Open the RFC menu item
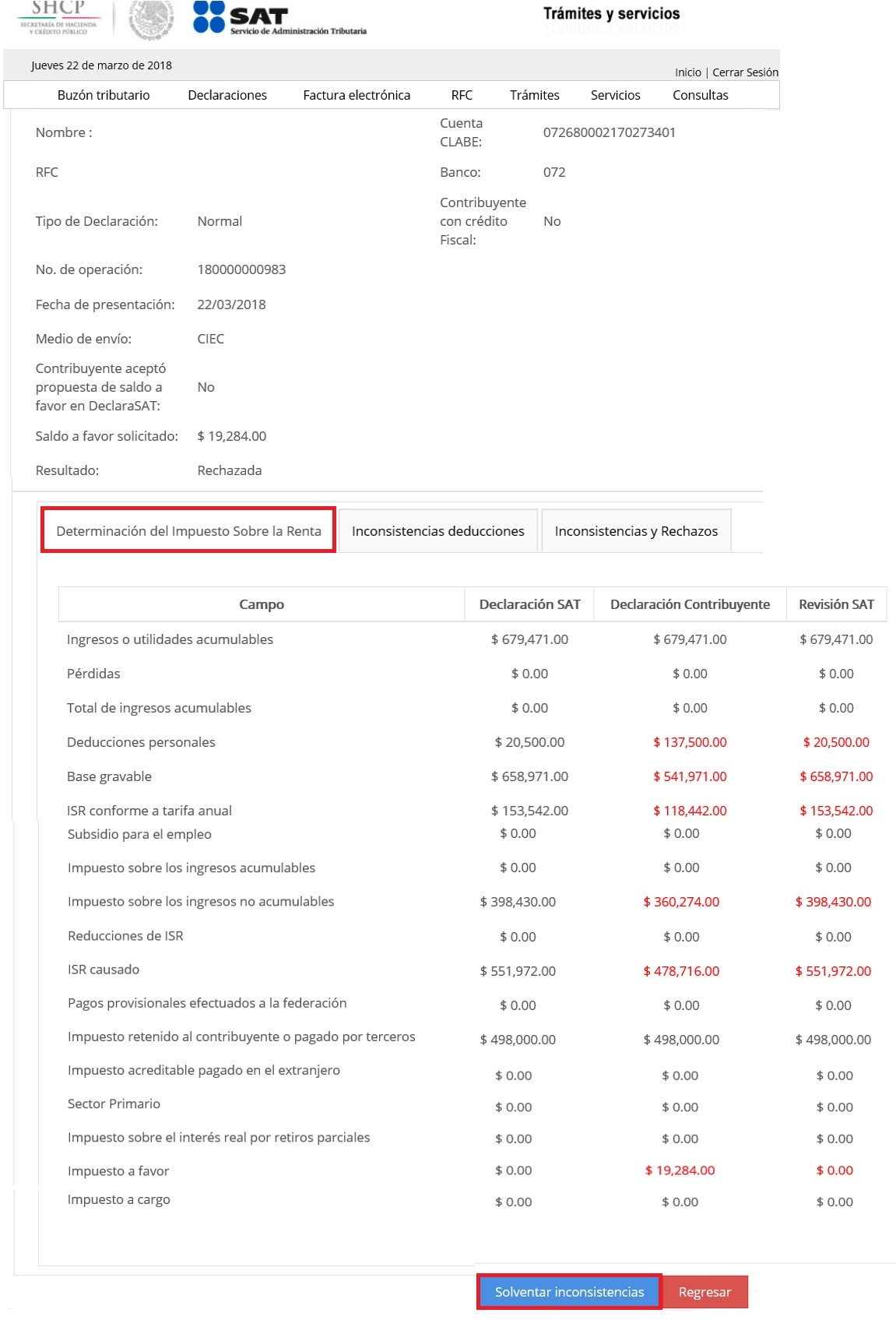The image size is (896, 1320). tap(462, 95)
